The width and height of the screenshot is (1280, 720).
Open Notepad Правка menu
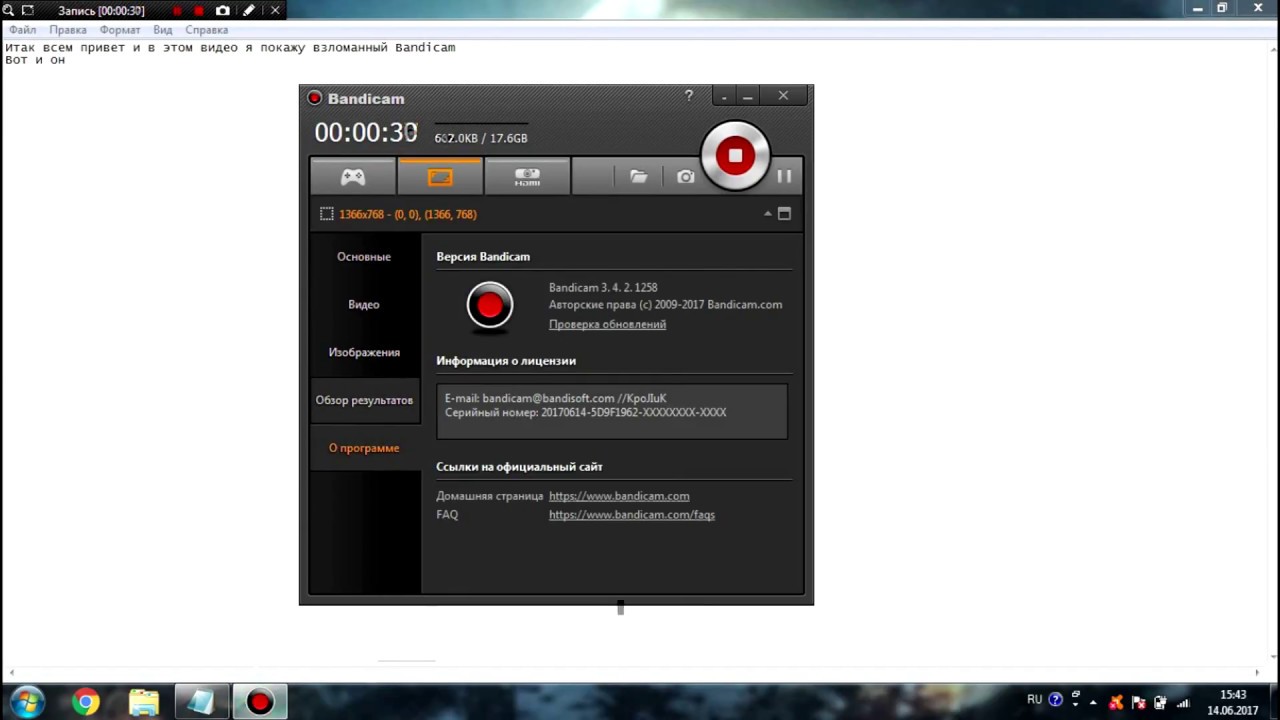(67, 30)
